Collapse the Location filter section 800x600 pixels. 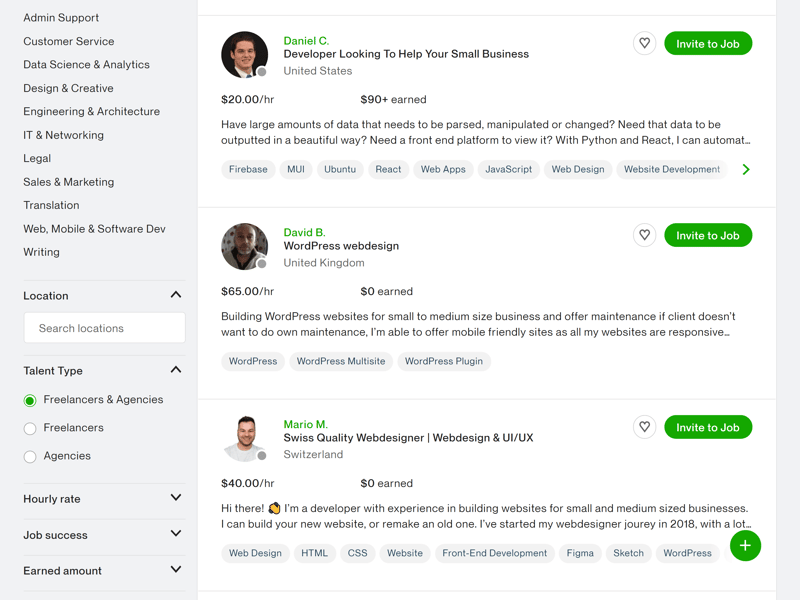pyautogui.click(x=176, y=295)
